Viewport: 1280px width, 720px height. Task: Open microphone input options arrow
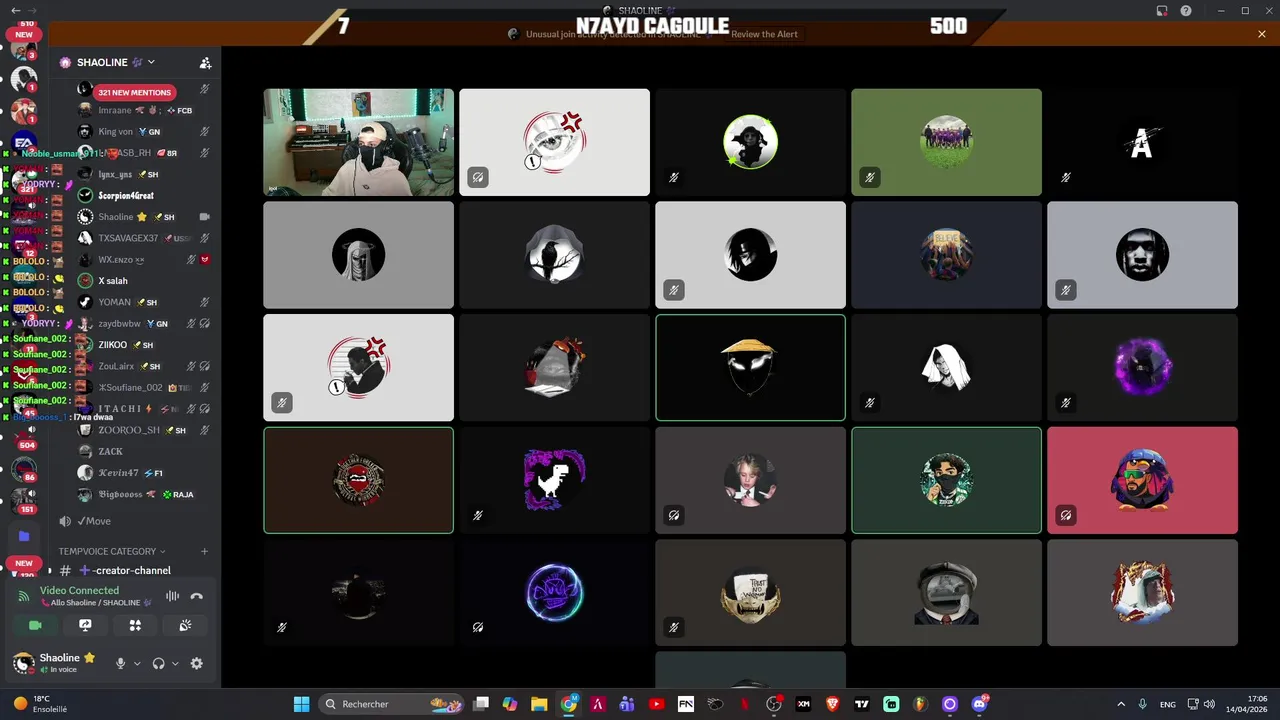136,663
